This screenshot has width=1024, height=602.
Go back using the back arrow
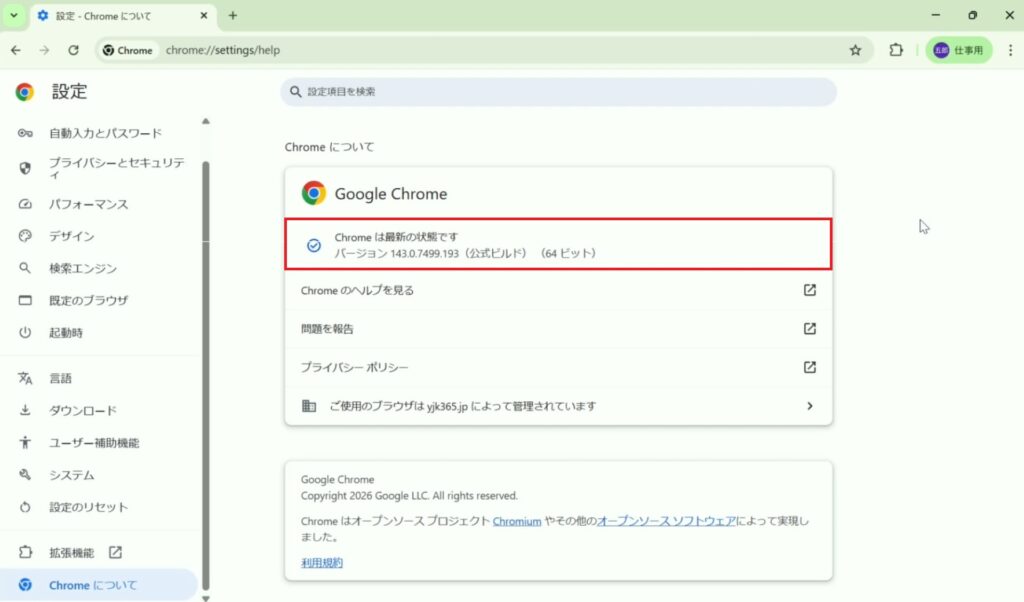16,50
